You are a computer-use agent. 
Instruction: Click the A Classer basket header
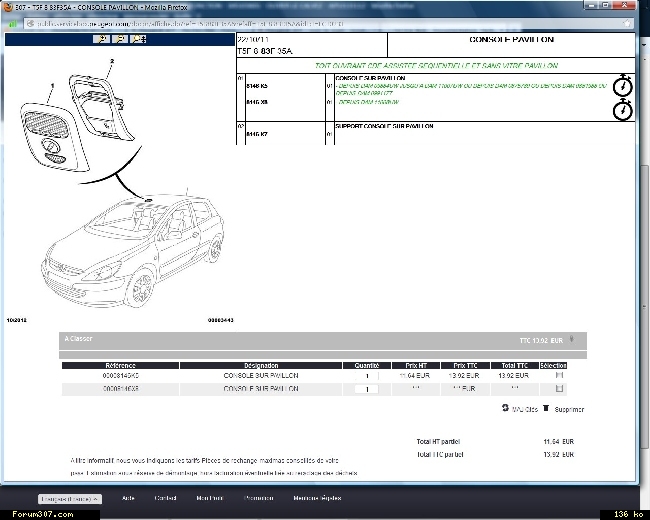click(323, 341)
